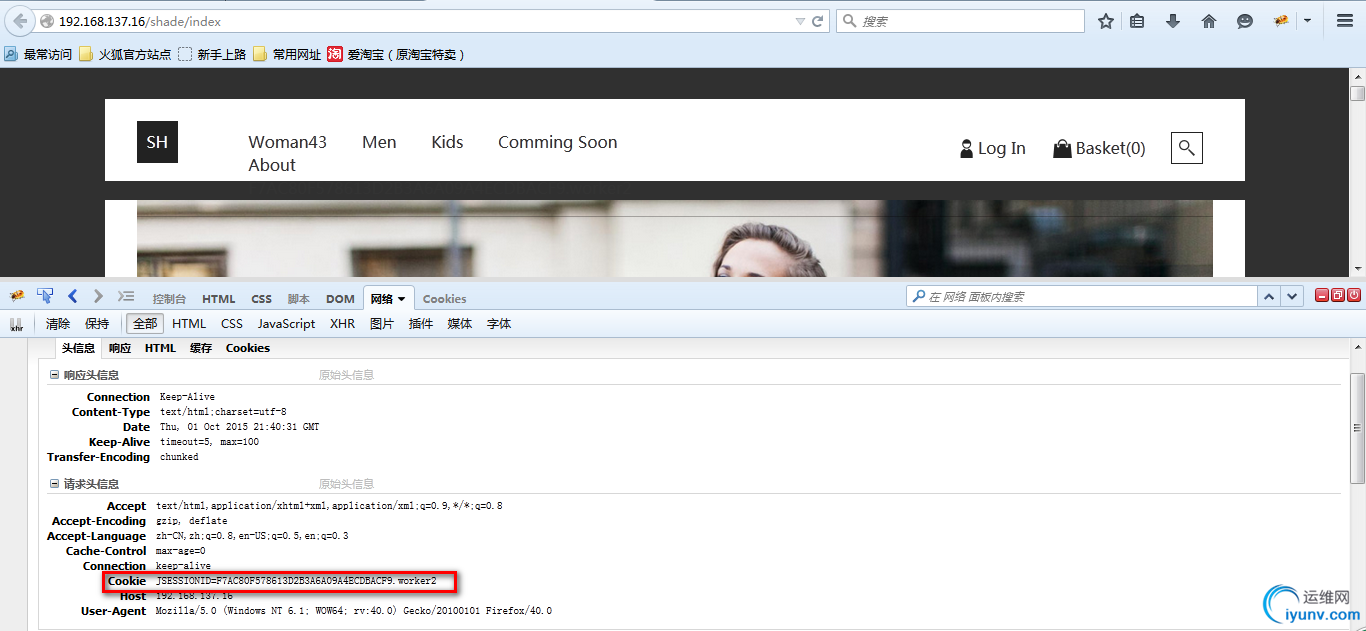The image size is (1366, 631).
Task: Switch to the DOM panel
Action: [340, 299]
